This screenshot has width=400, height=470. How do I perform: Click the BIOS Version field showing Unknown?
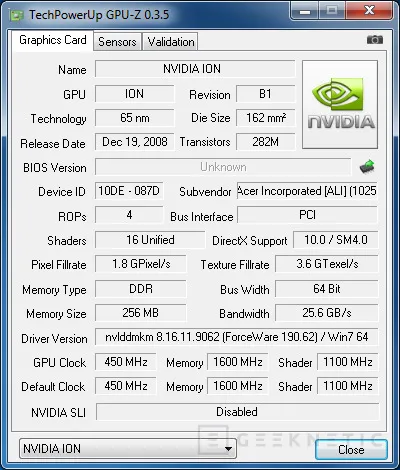tap(223, 167)
